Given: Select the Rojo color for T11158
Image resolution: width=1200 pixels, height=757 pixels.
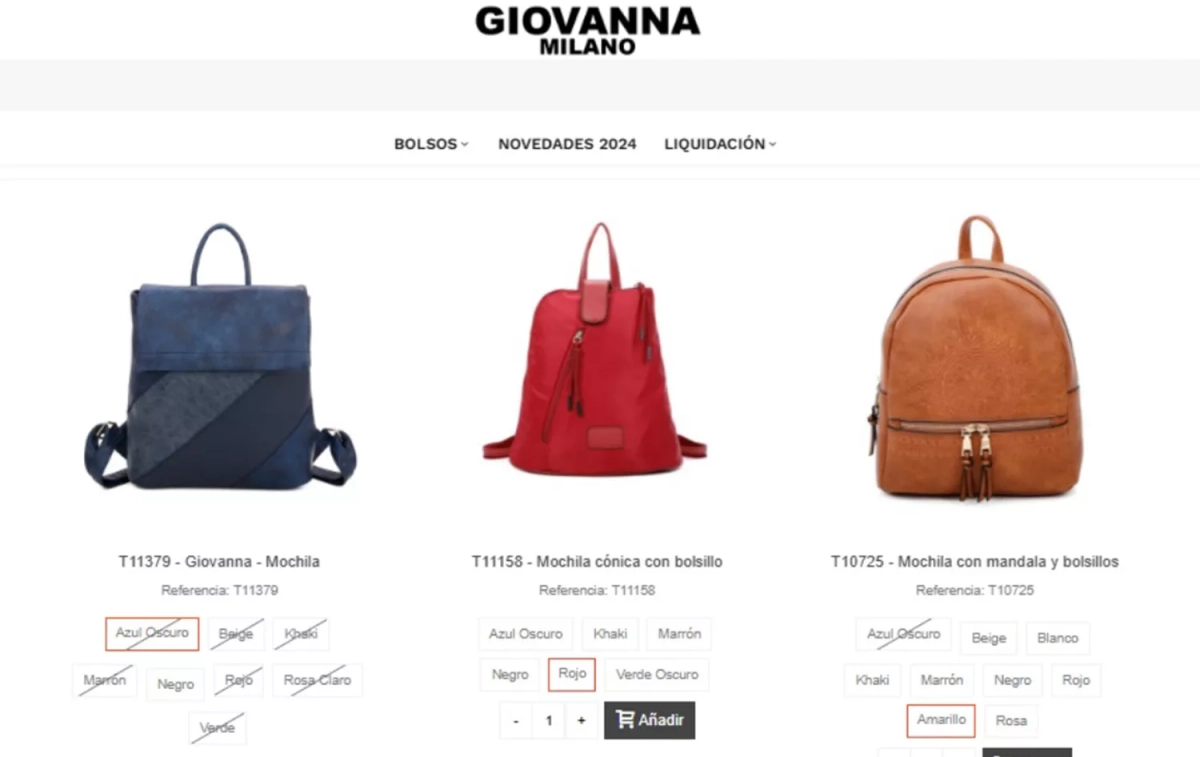Looking at the screenshot, I should (572, 674).
